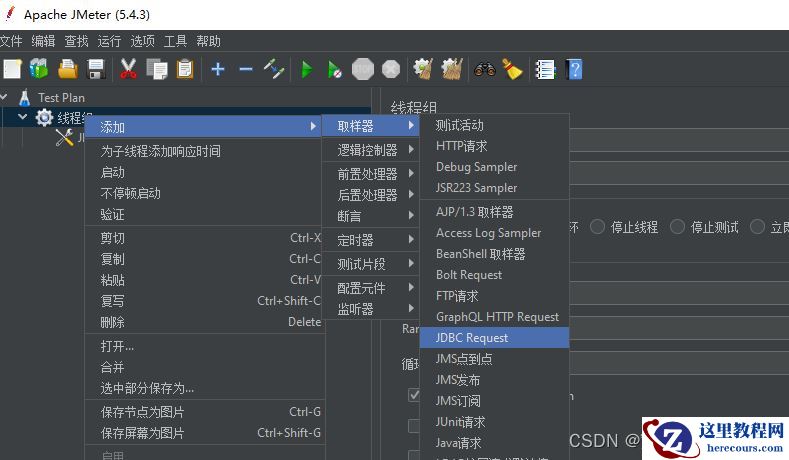Viewport: 789px width, 460px height.
Task: Expand the 监听器 submenu
Action: [x=370, y=309]
